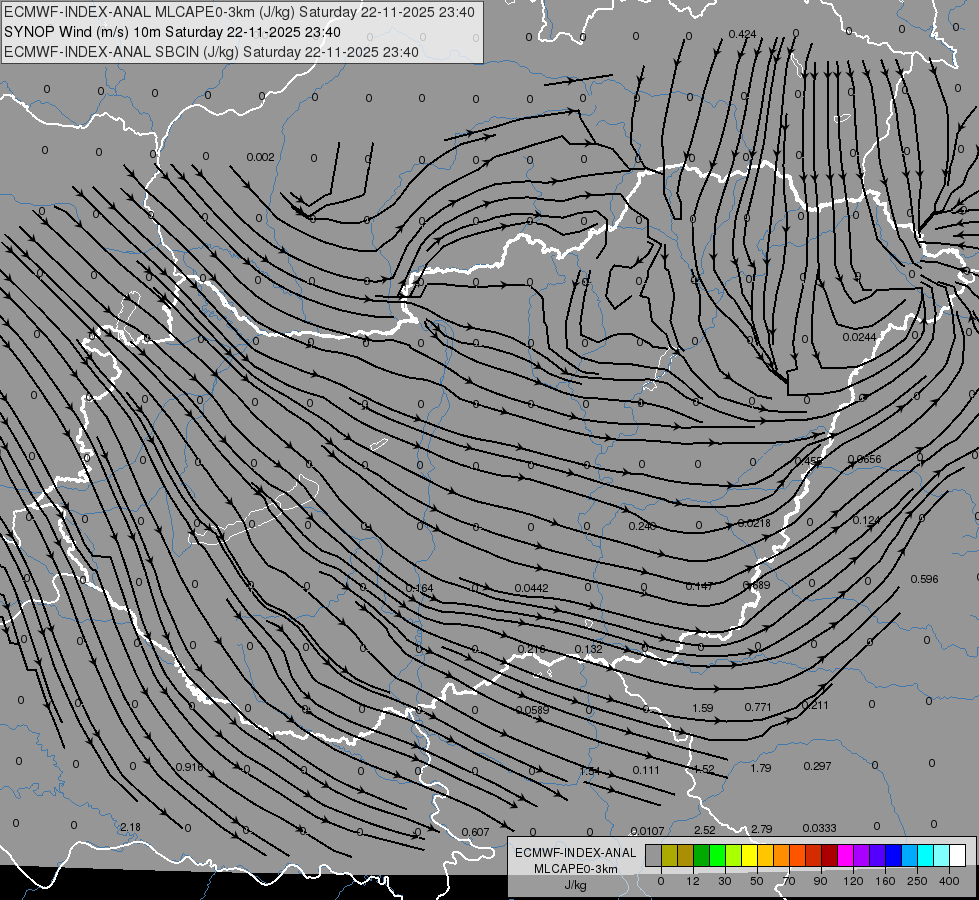Click the map value 0.211
This screenshot has height=900, width=979.
815,705
